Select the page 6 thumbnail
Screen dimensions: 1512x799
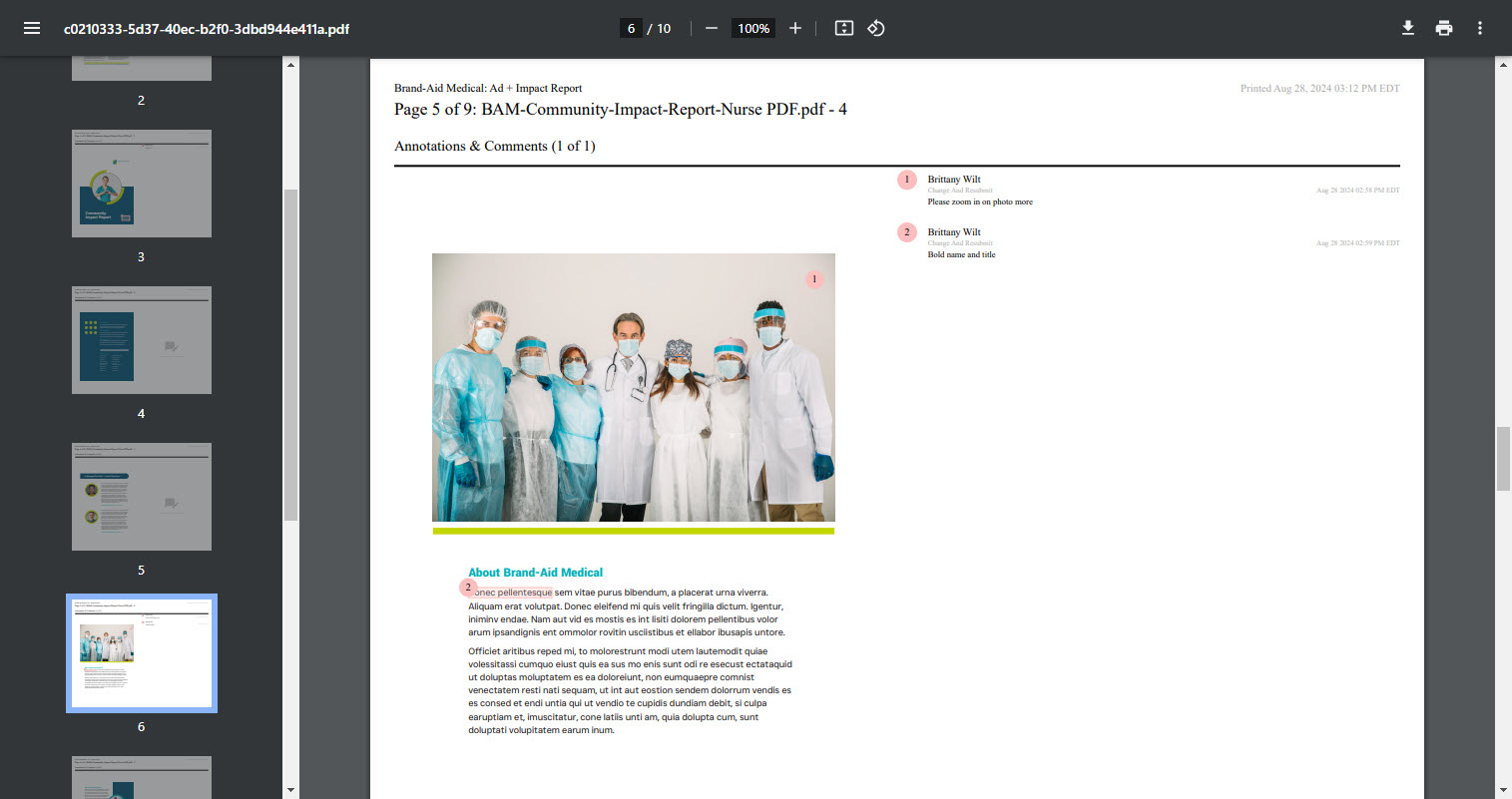coord(142,653)
